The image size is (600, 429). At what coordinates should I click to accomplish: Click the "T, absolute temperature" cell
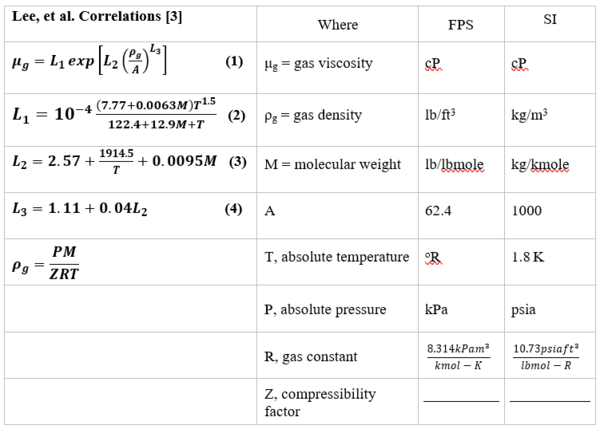(337, 257)
